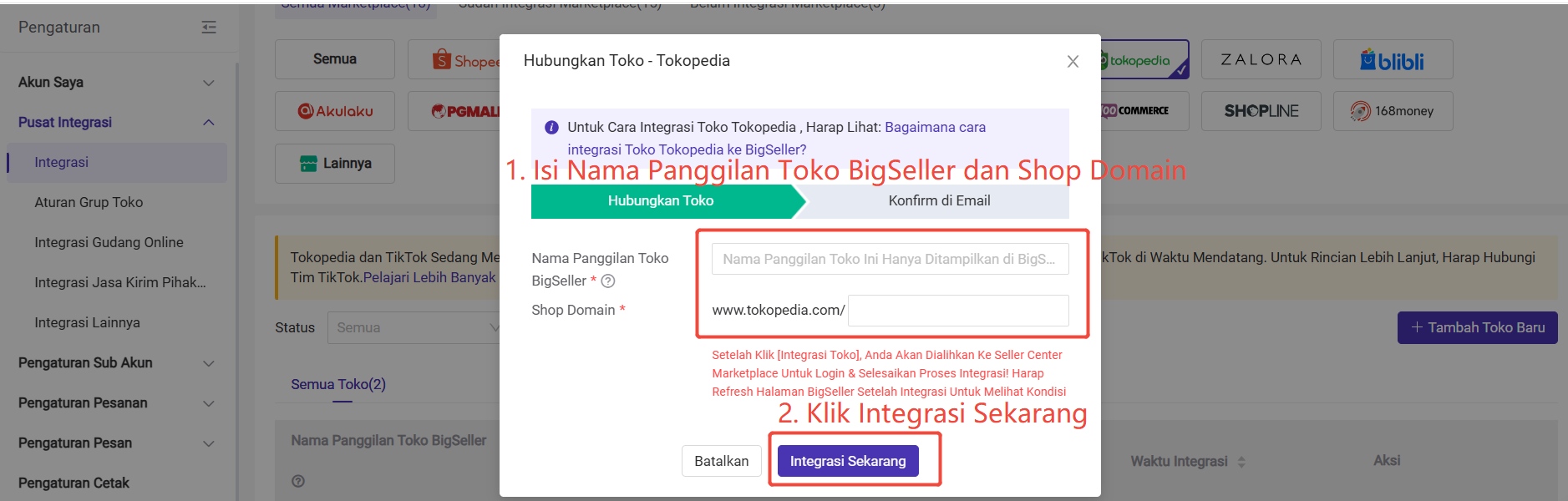Viewport: 1568px width, 501px height.
Task: Collapse the Pengaturan sidebar menu icon
Action: pyautogui.click(x=209, y=28)
